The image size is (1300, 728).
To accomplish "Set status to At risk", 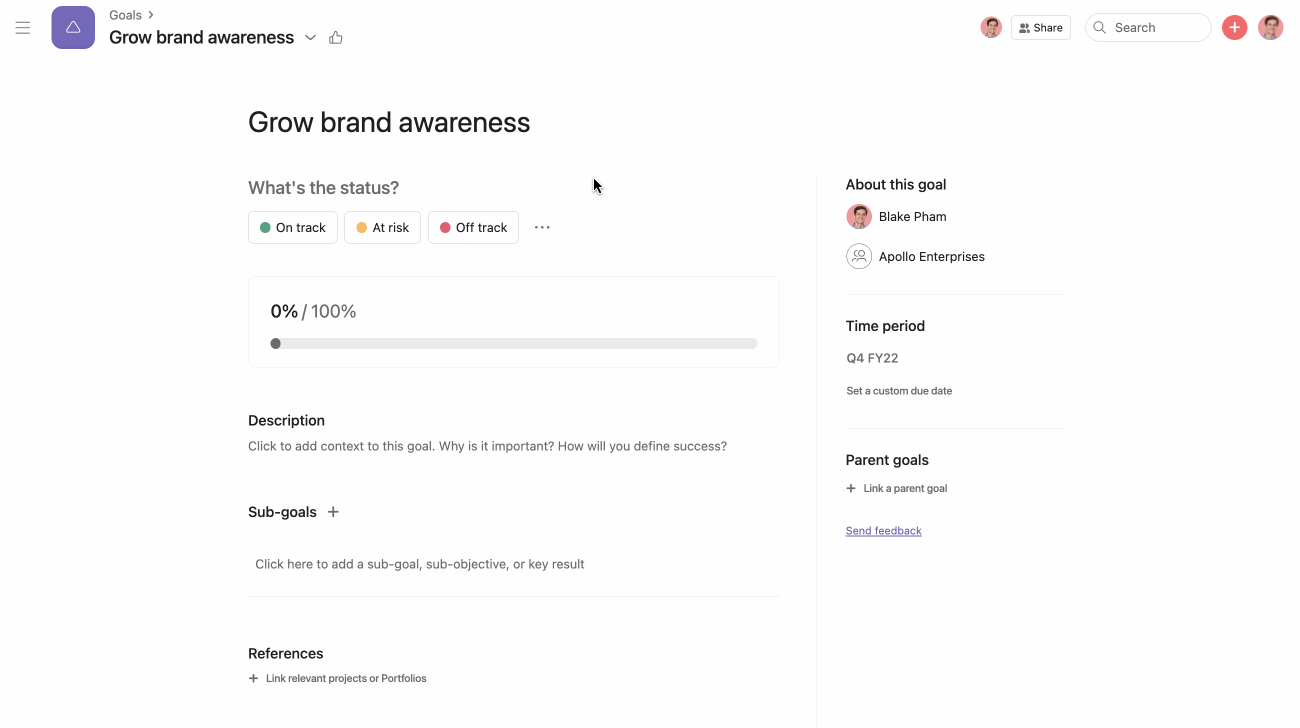I will (x=382, y=228).
